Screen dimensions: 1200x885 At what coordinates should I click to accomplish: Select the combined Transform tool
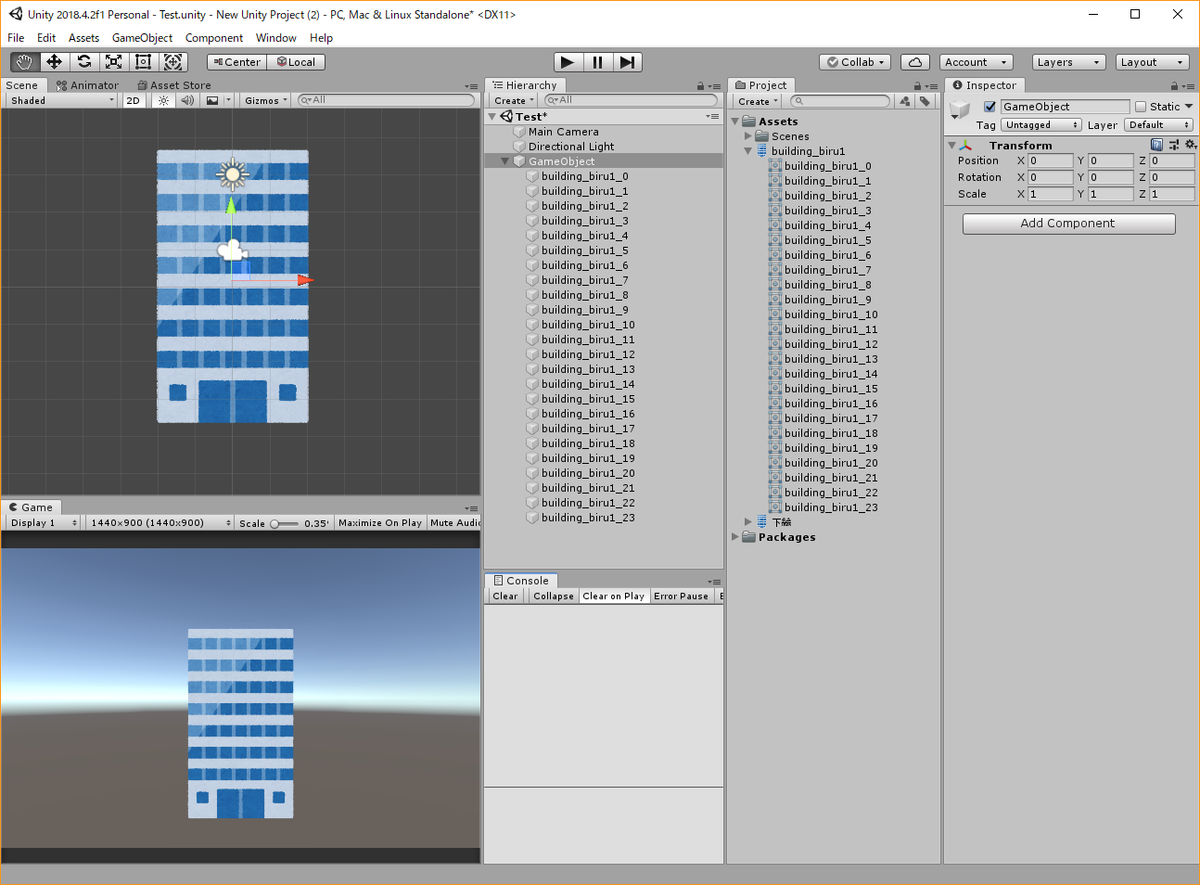coord(172,62)
